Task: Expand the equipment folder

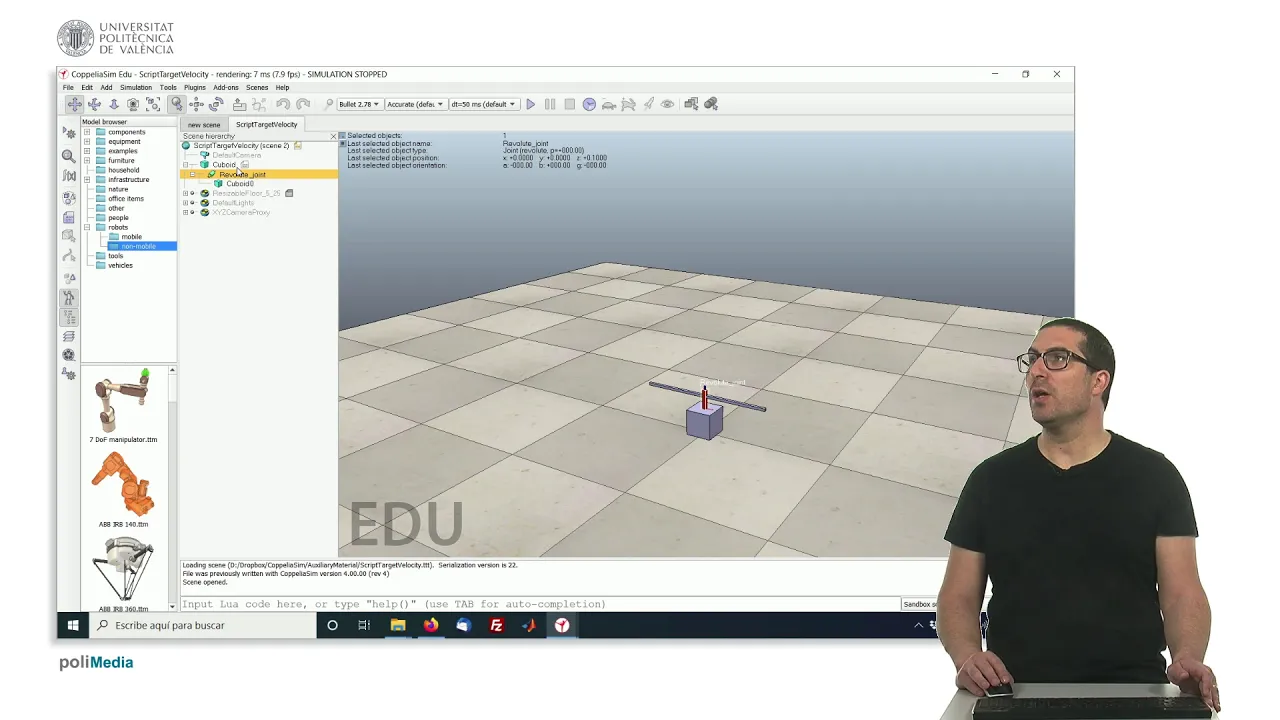Action: tap(87, 141)
